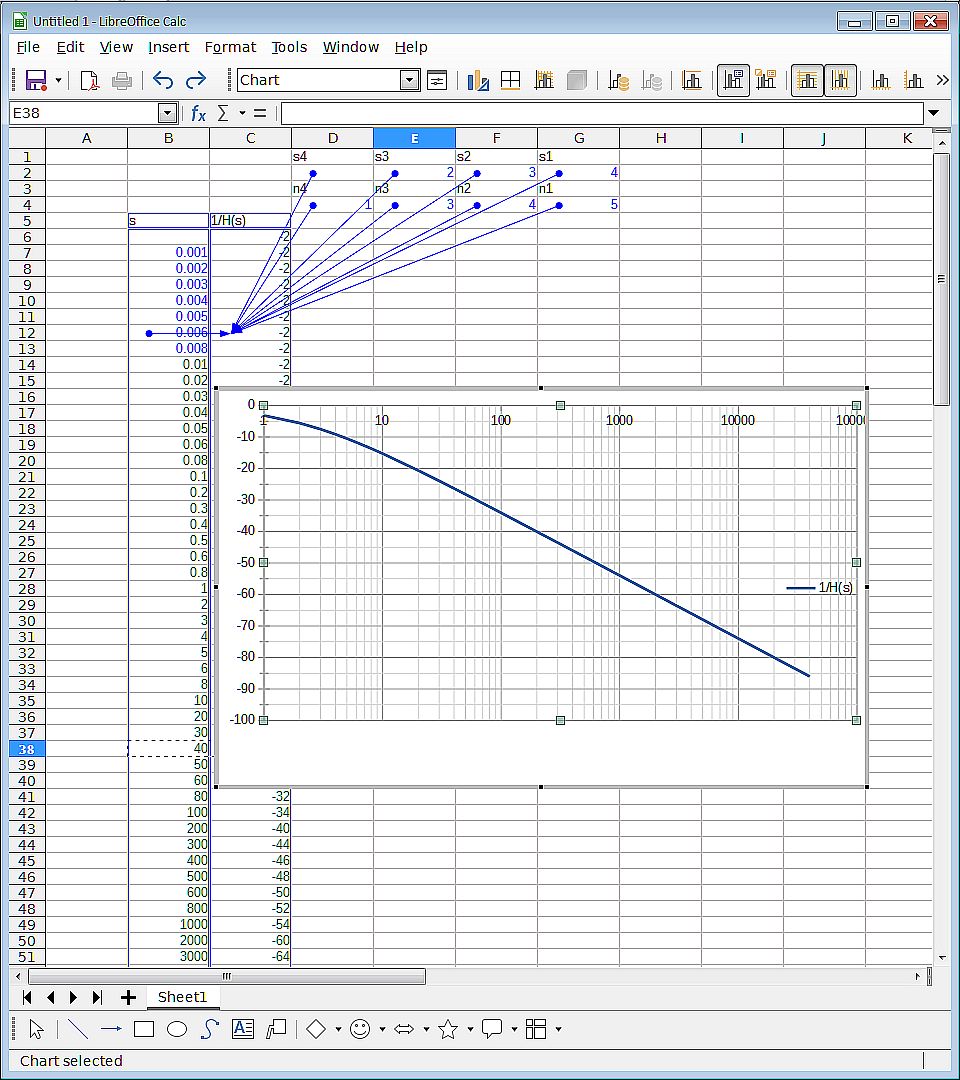Insert a Star shape
Image resolution: width=960 pixels, height=1080 pixels.
448,1029
